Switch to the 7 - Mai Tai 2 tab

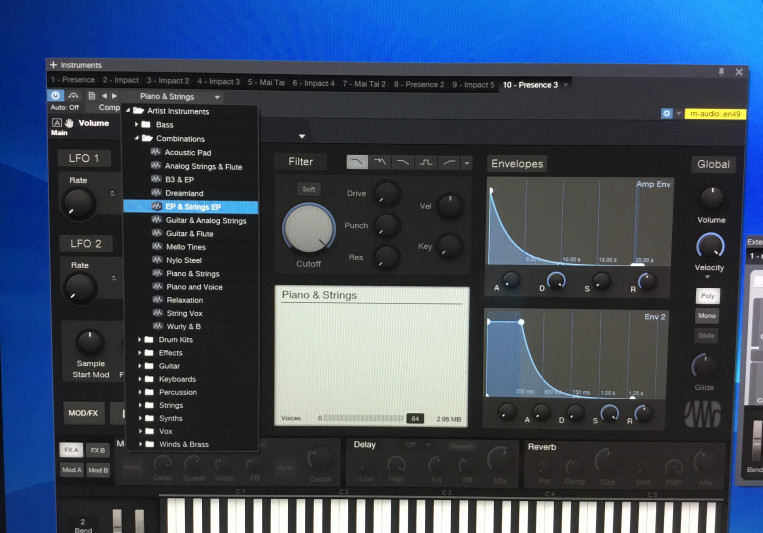point(363,84)
